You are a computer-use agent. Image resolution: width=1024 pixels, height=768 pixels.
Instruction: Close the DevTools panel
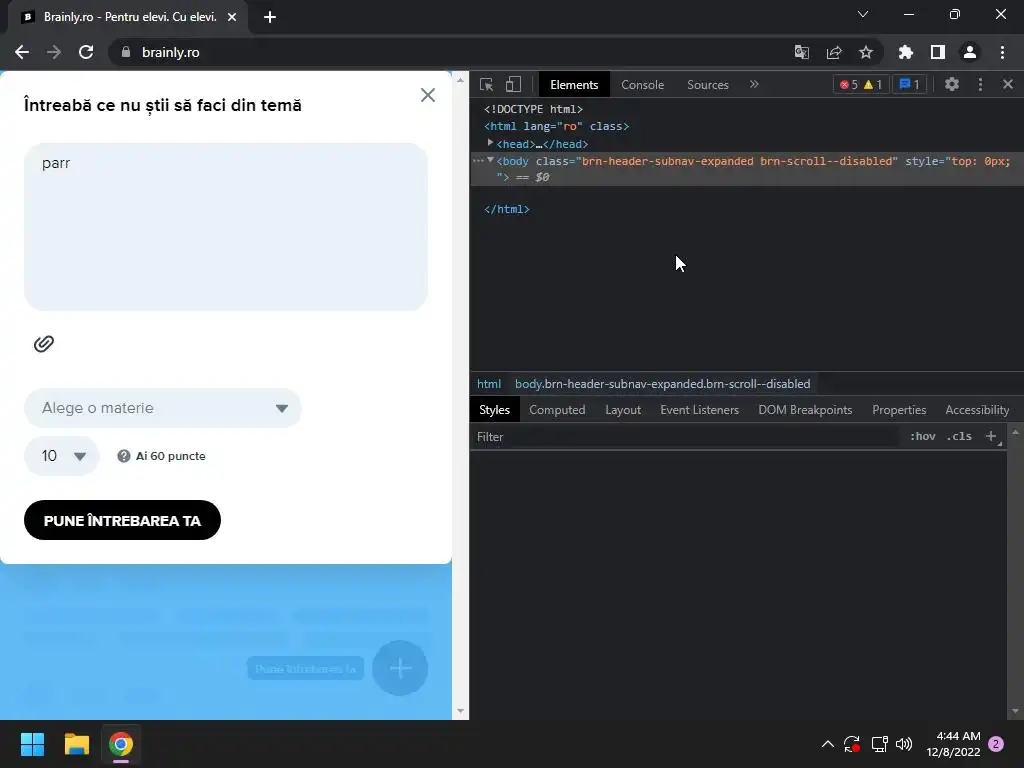pyautogui.click(x=1008, y=84)
